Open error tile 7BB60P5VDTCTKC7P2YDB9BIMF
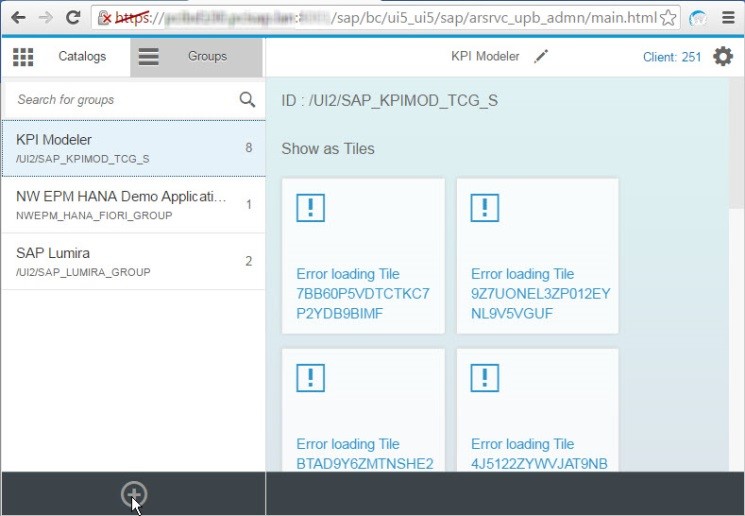This screenshot has height=516, width=745. point(363,255)
